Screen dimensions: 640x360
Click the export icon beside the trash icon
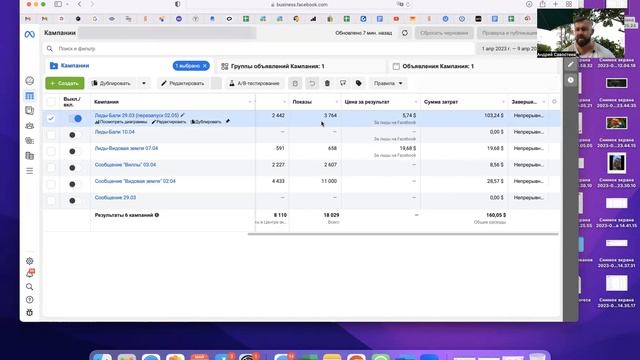pos(343,83)
